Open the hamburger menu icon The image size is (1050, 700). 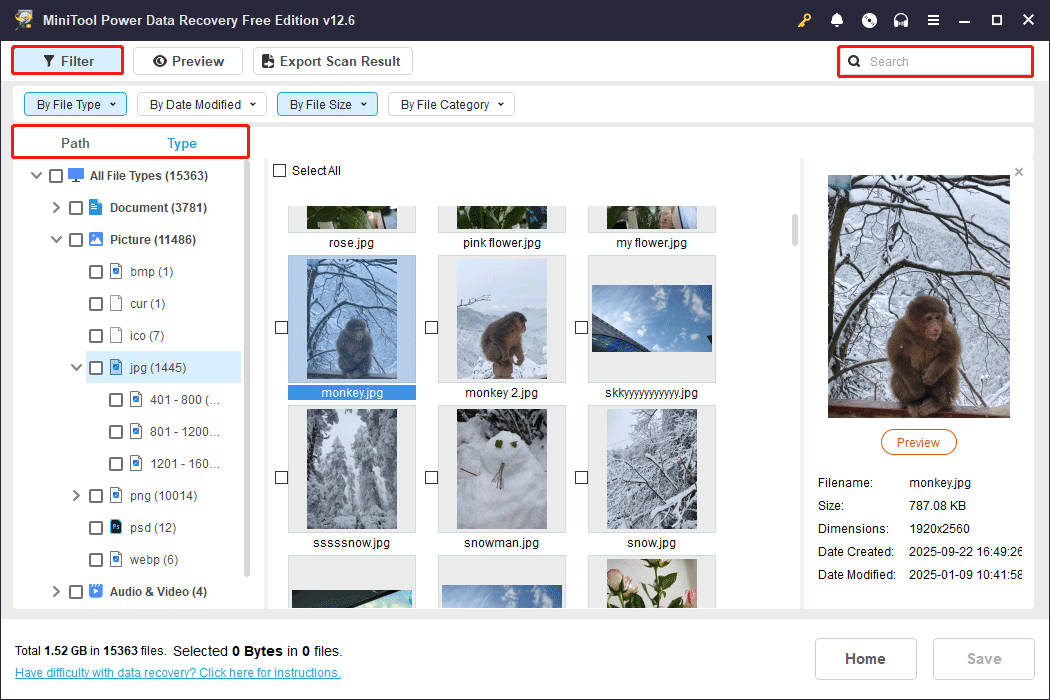pos(933,20)
